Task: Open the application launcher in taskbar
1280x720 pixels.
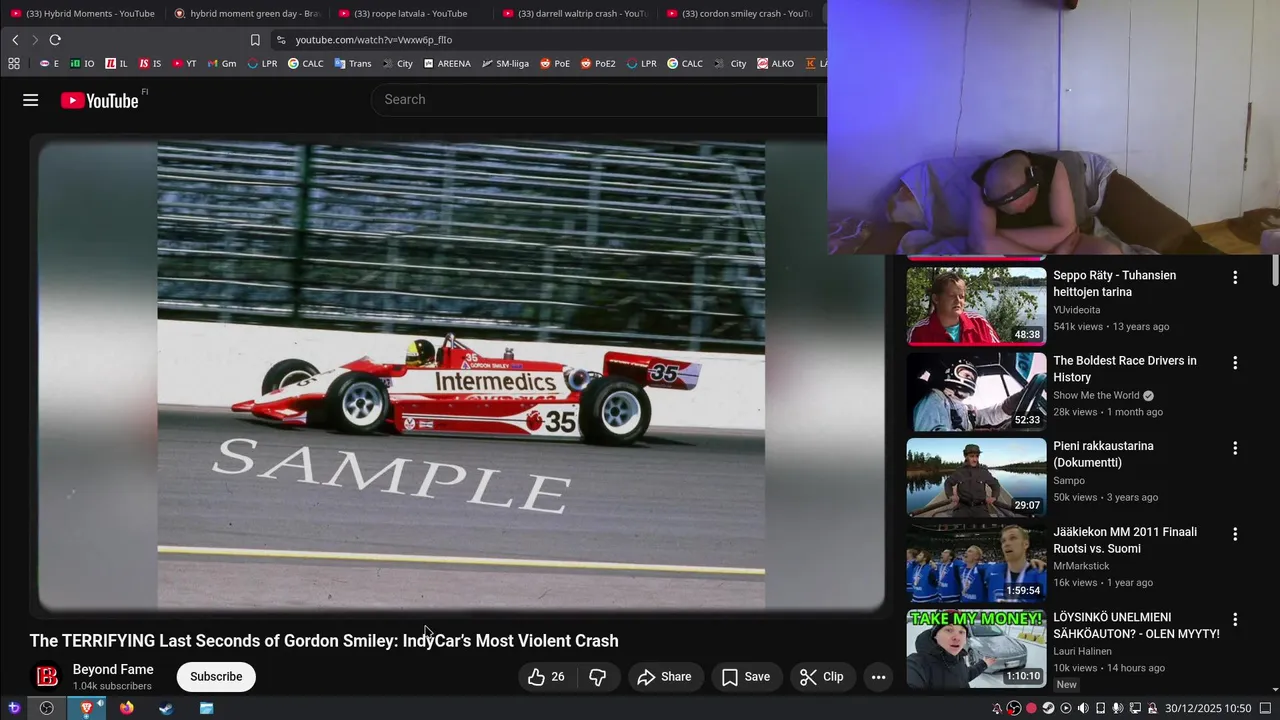Action: (x=14, y=708)
